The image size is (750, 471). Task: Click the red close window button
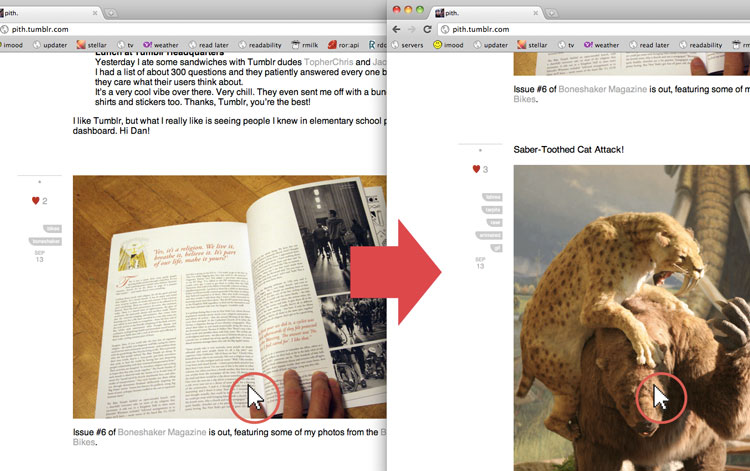pos(397,10)
